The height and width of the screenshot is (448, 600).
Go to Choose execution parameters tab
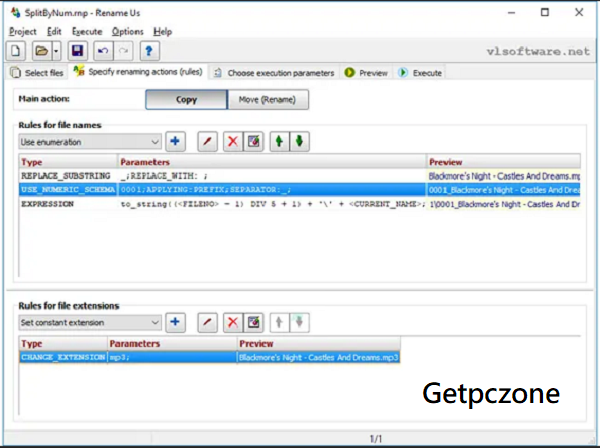coord(274,73)
